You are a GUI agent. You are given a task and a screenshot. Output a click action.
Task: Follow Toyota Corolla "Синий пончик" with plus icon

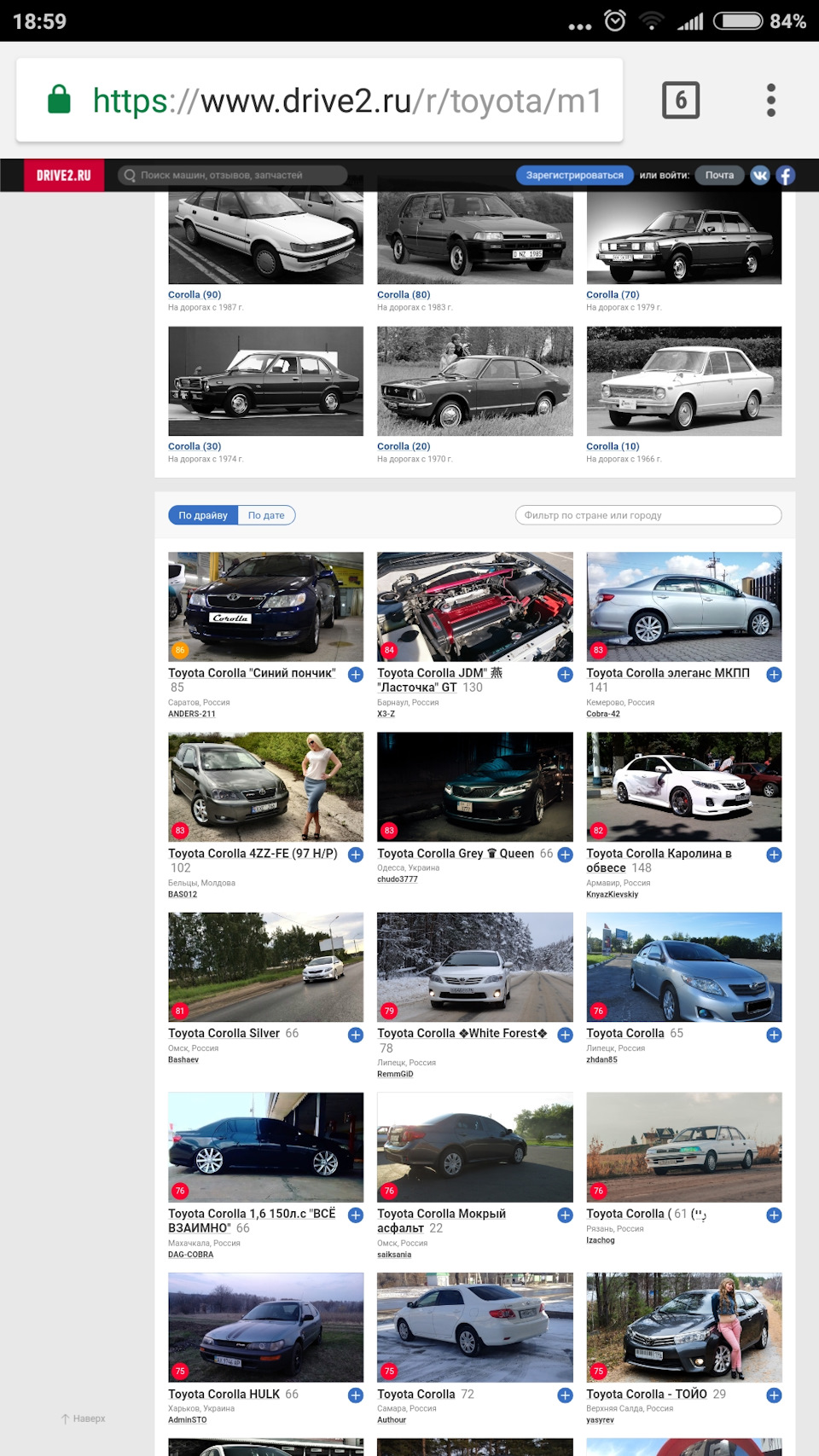click(356, 674)
